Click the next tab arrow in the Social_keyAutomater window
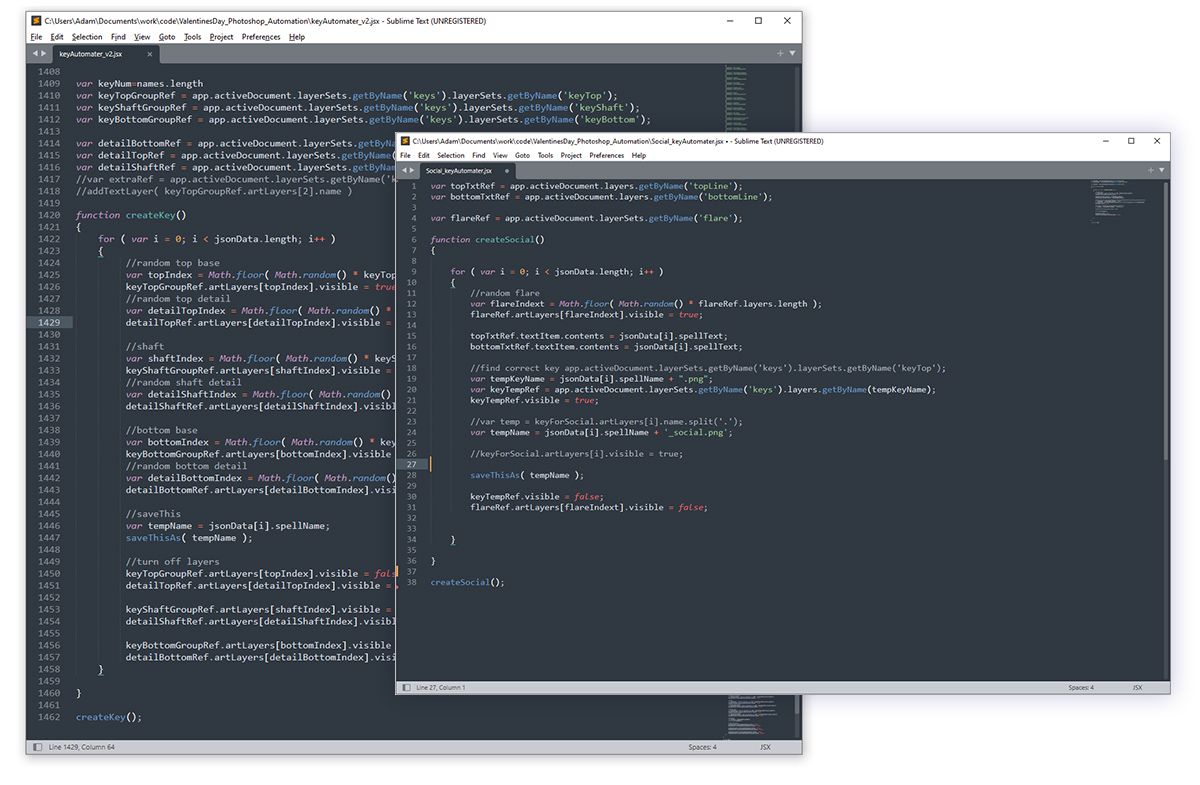The height and width of the screenshot is (785, 1200). coord(412,171)
